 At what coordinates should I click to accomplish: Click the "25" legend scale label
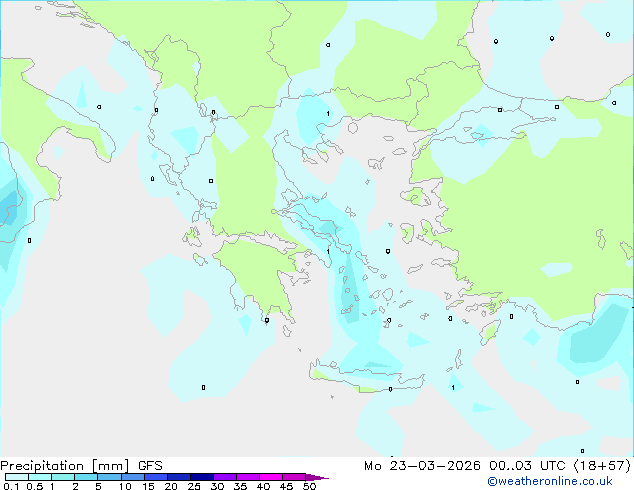click(194, 486)
